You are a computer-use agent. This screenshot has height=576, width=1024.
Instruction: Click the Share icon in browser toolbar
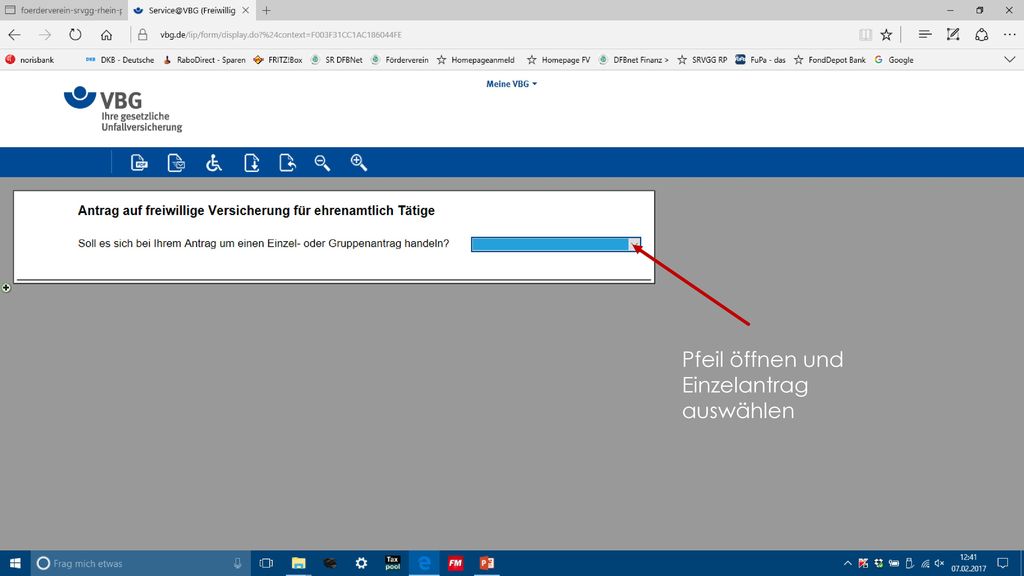click(982, 35)
